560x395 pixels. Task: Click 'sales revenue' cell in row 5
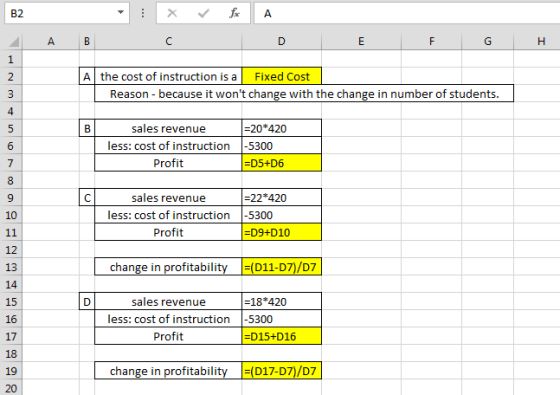point(168,128)
